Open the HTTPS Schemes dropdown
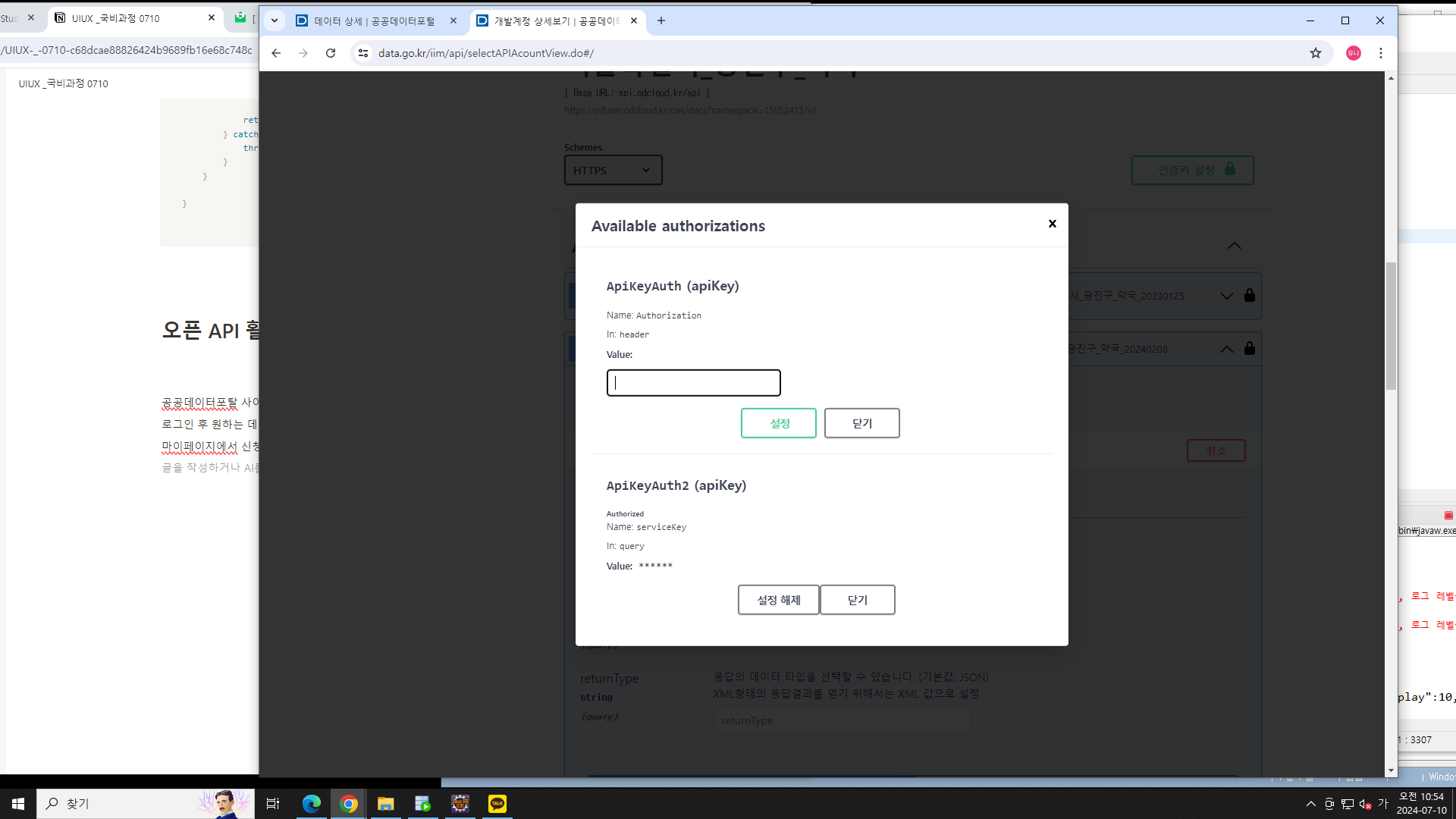The image size is (1456, 819). [x=613, y=170]
